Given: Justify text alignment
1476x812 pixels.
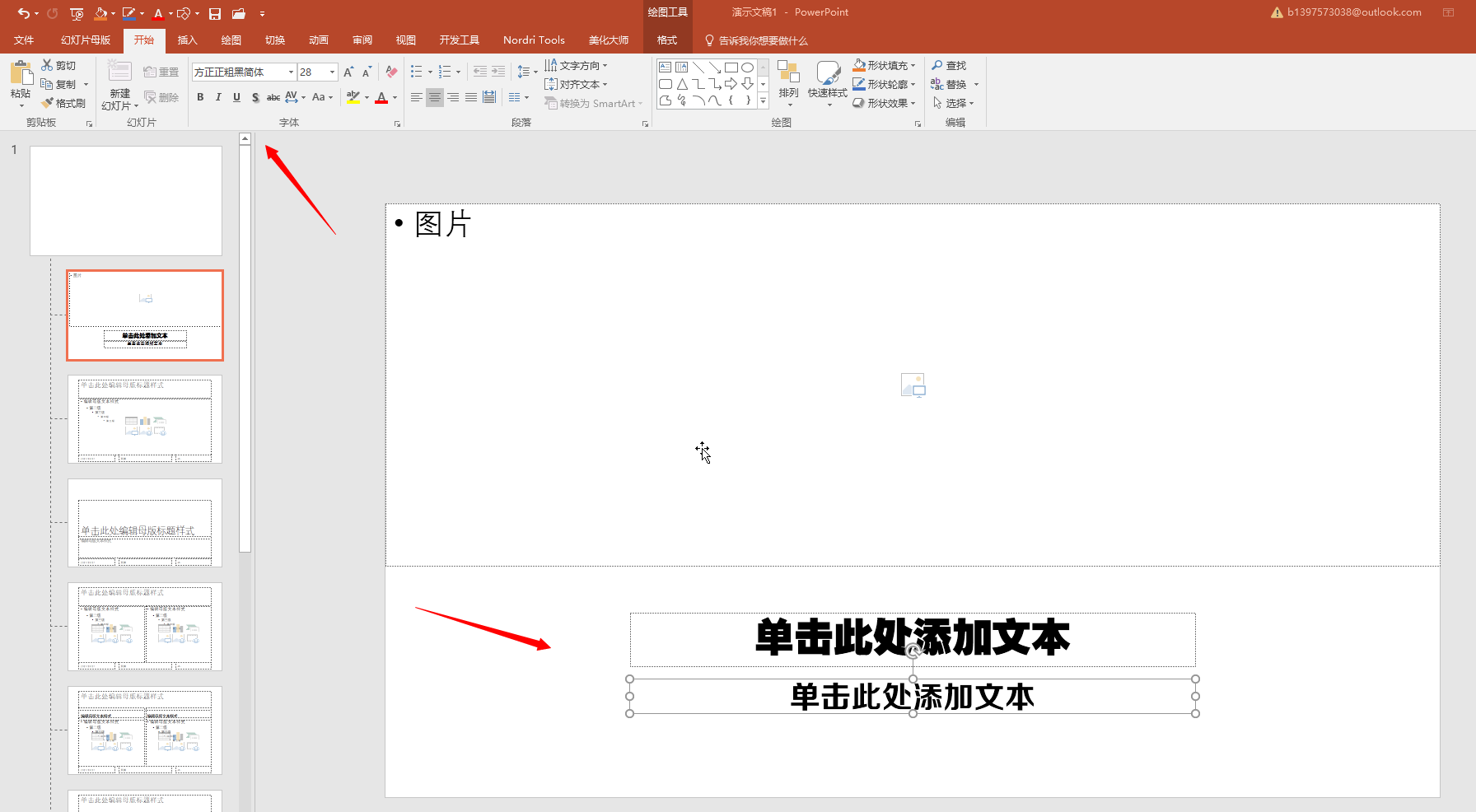Looking at the screenshot, I should tap(471, 97).
